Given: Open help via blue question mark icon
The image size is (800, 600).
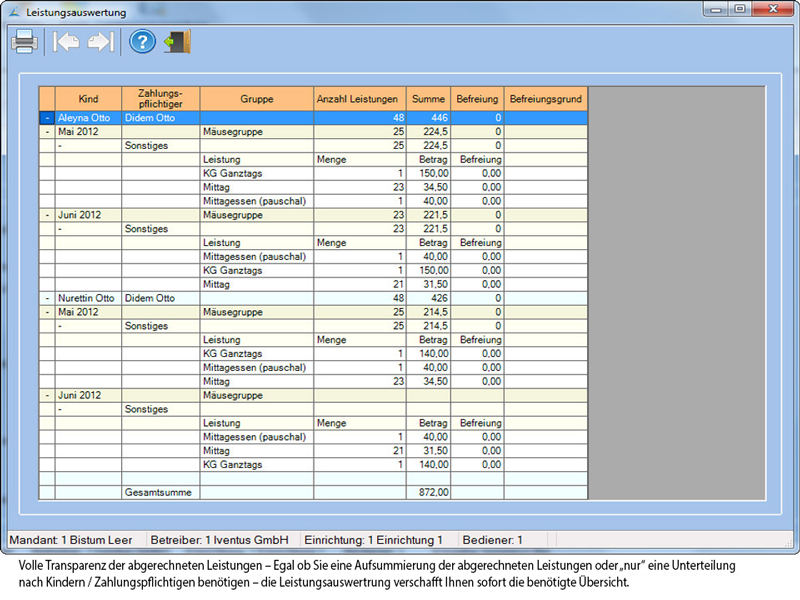Looking at the screenshot, I should click(x=143, y=42).
